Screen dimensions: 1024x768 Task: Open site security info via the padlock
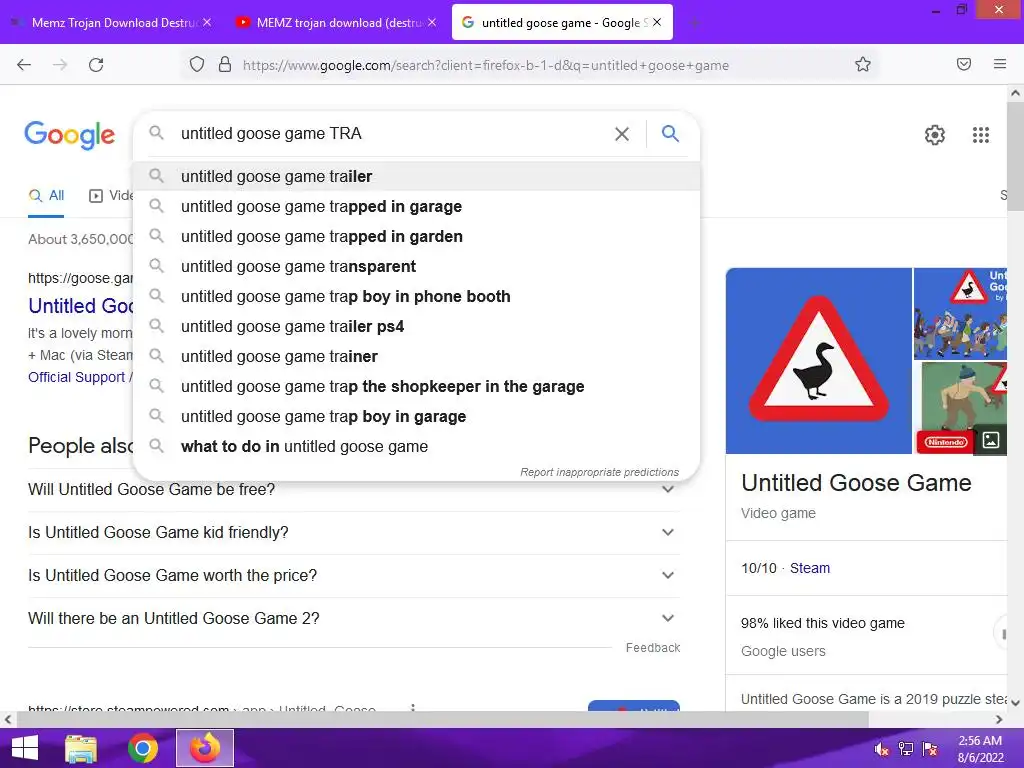click(x=225, y=65)
